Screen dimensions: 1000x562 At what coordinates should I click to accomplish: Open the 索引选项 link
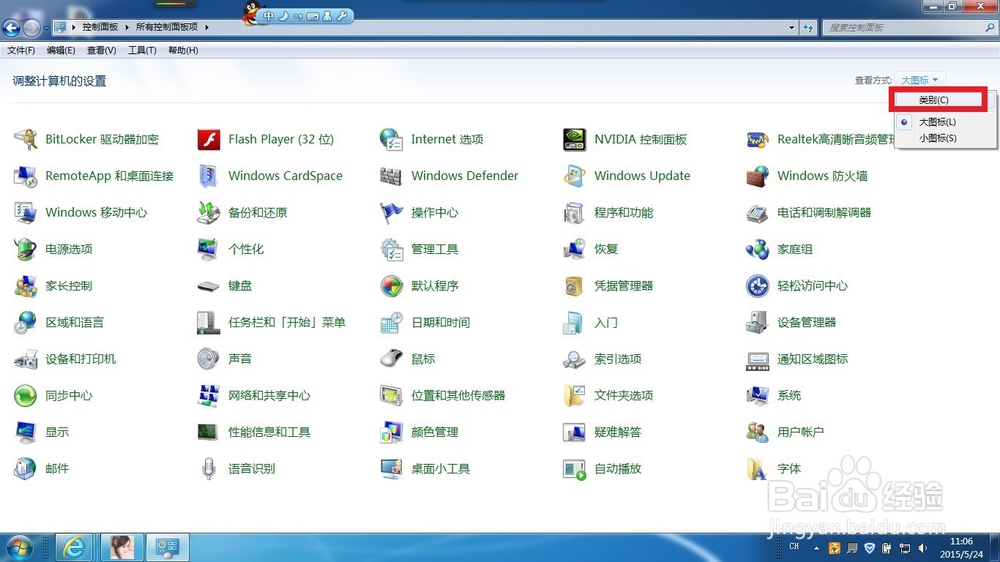pyautogui.click(x=617, y=359)
